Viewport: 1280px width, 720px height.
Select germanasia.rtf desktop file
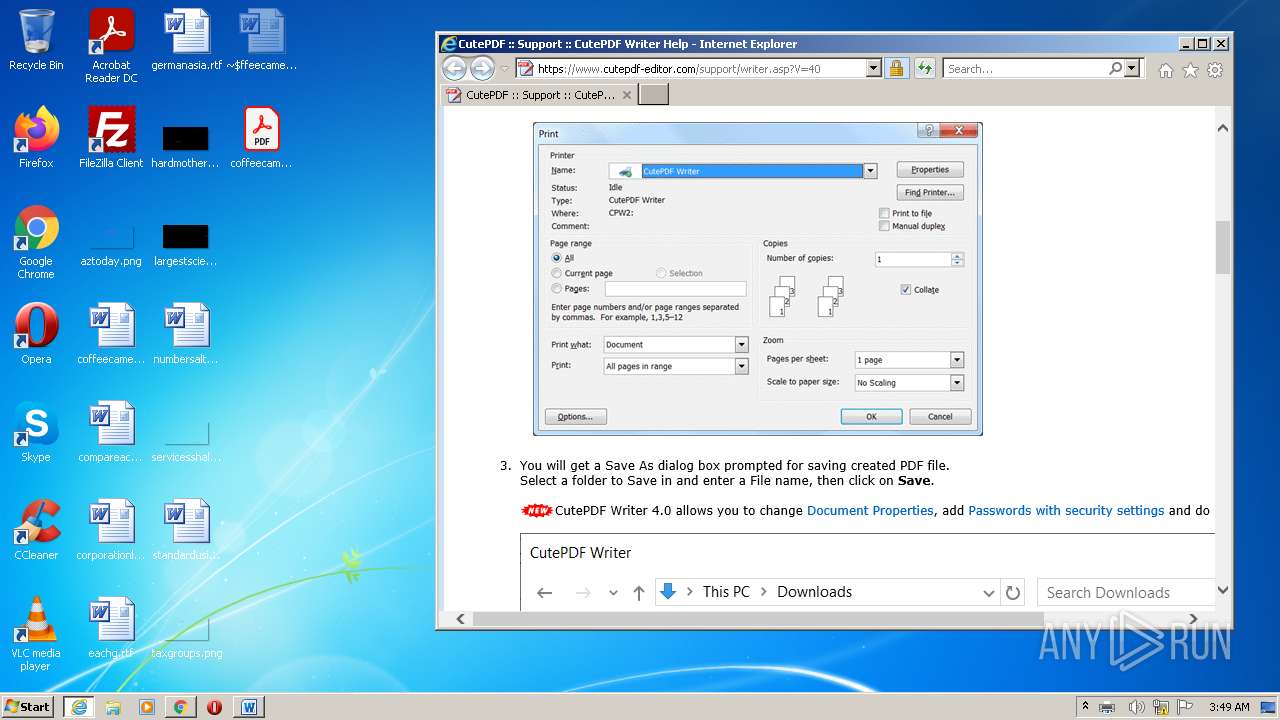[187, 40]
